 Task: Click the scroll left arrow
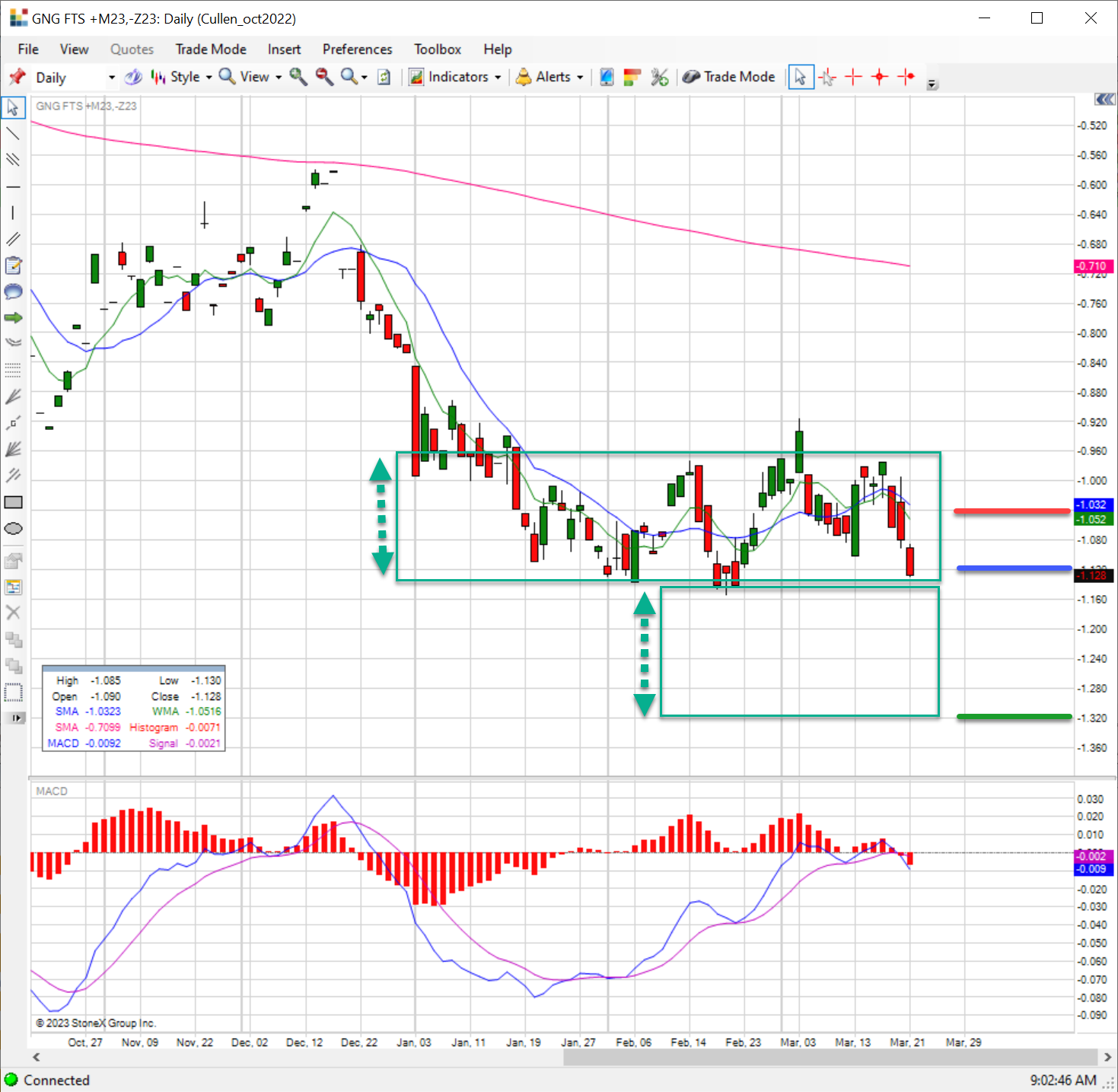[36, 1057]
